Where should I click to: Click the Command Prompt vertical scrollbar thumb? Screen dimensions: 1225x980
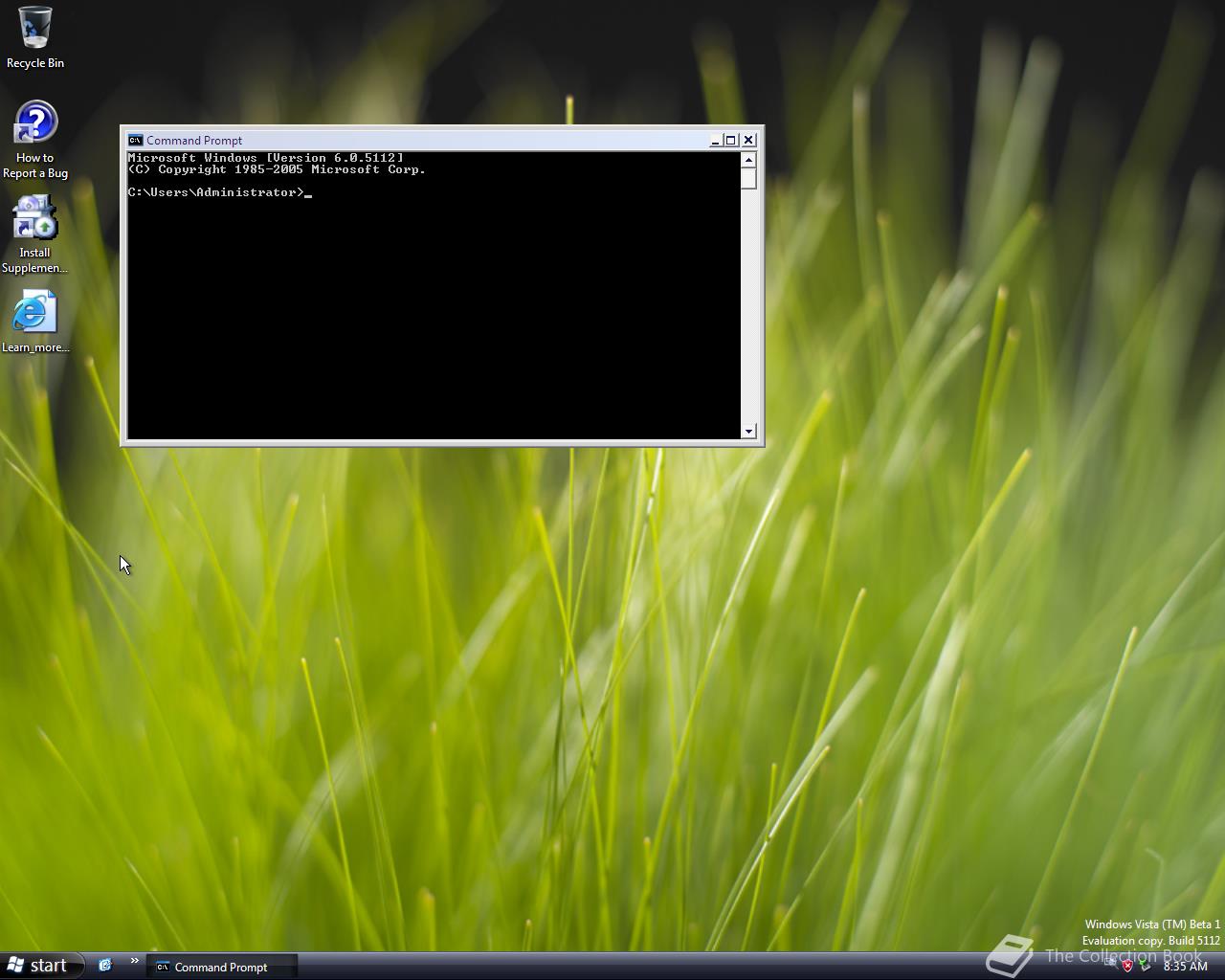coord(748,178)
